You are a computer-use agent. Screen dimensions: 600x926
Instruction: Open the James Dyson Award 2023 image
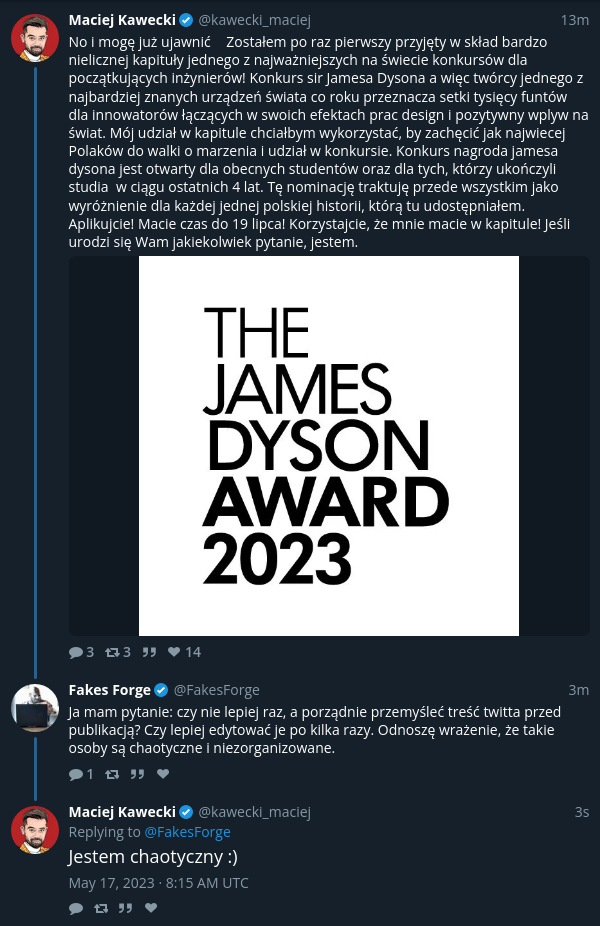pos(329,446)
